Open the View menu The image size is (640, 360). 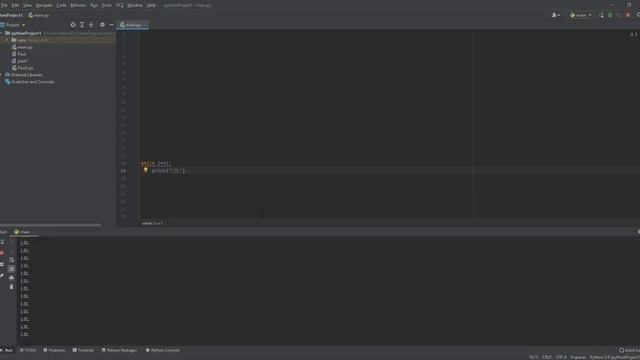tap(27, 5)
